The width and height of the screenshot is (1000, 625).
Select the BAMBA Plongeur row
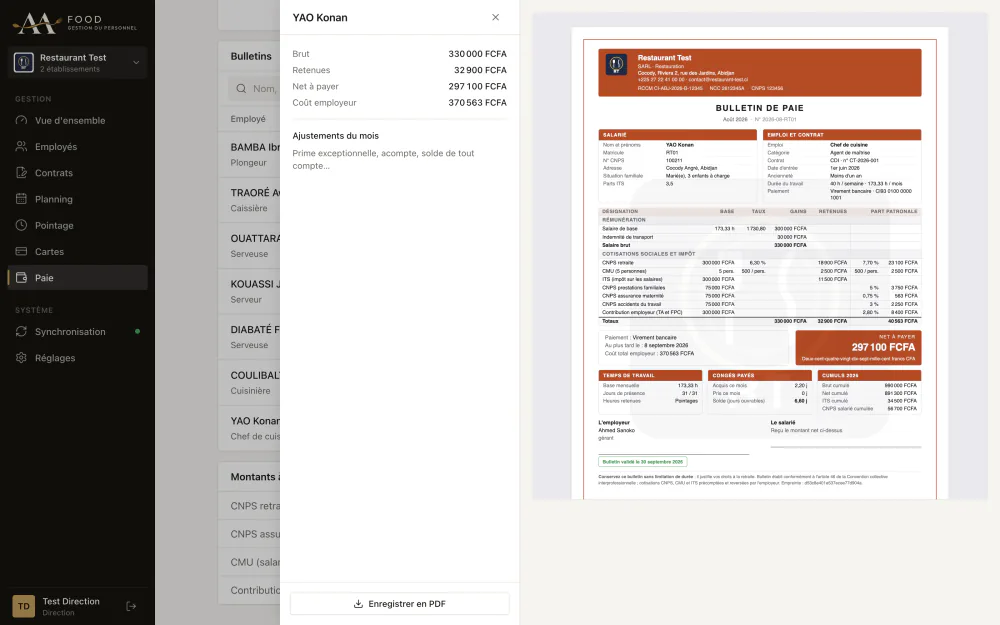[250, 154]
